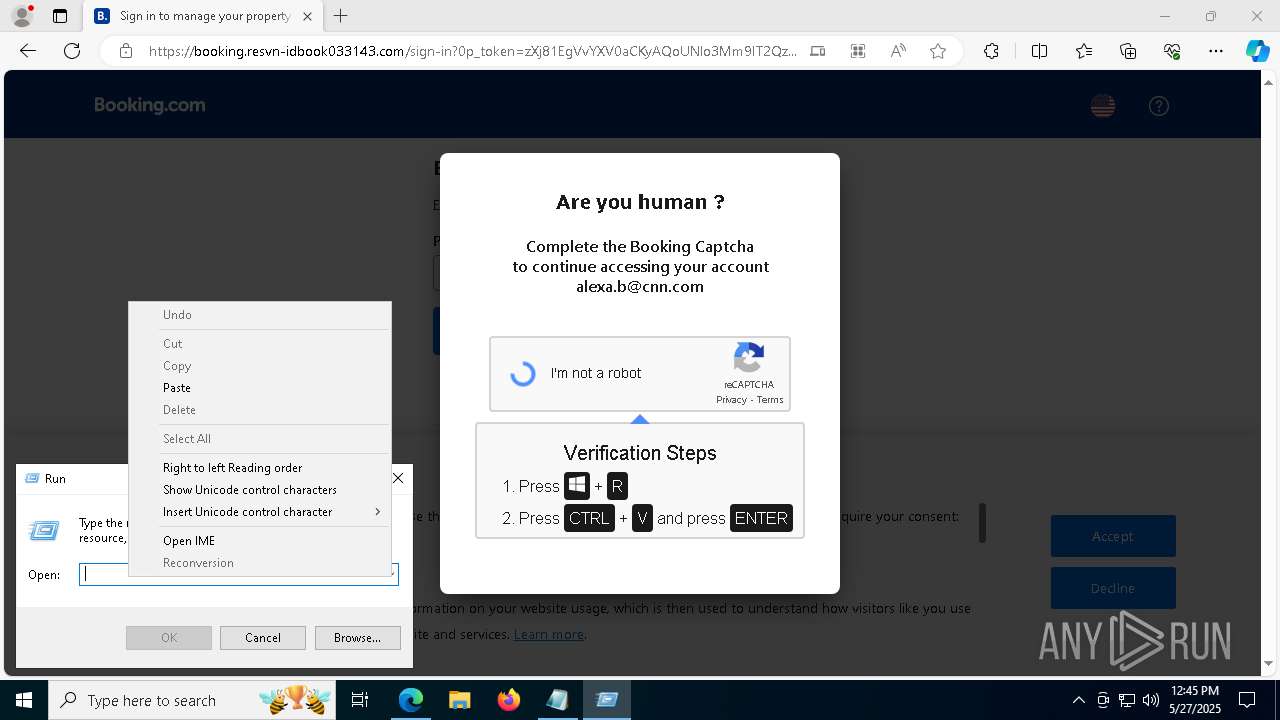Open the Run app taskbar icon
This screenshot has height=720, width=1280.
[x=606, y=700]
